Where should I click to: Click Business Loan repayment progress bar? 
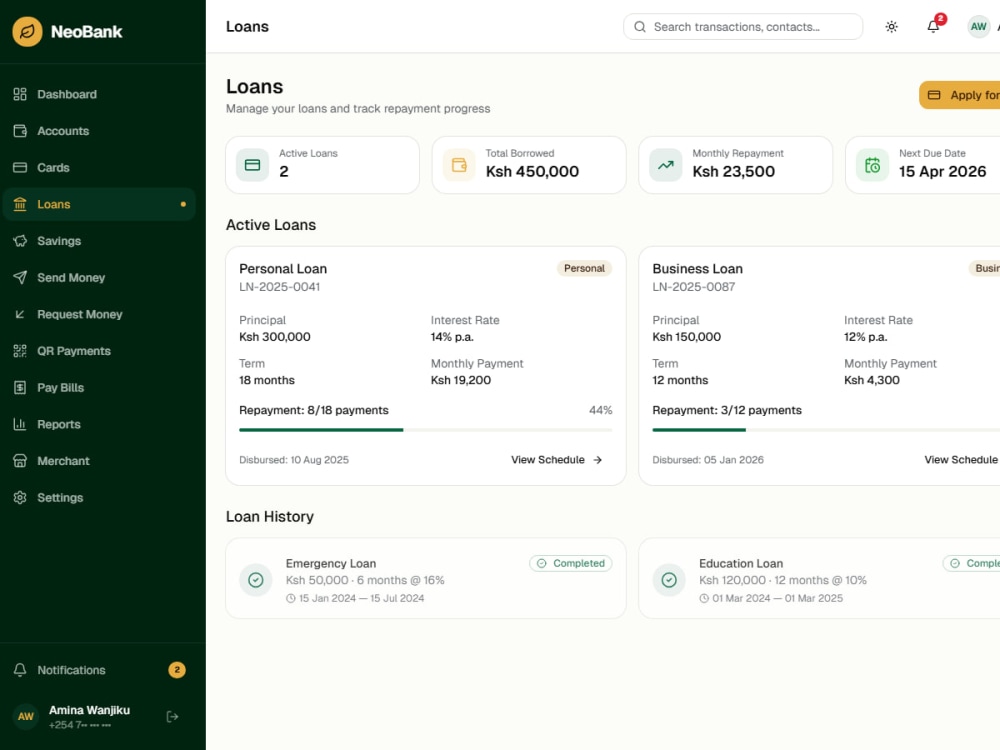pos(826,430)
